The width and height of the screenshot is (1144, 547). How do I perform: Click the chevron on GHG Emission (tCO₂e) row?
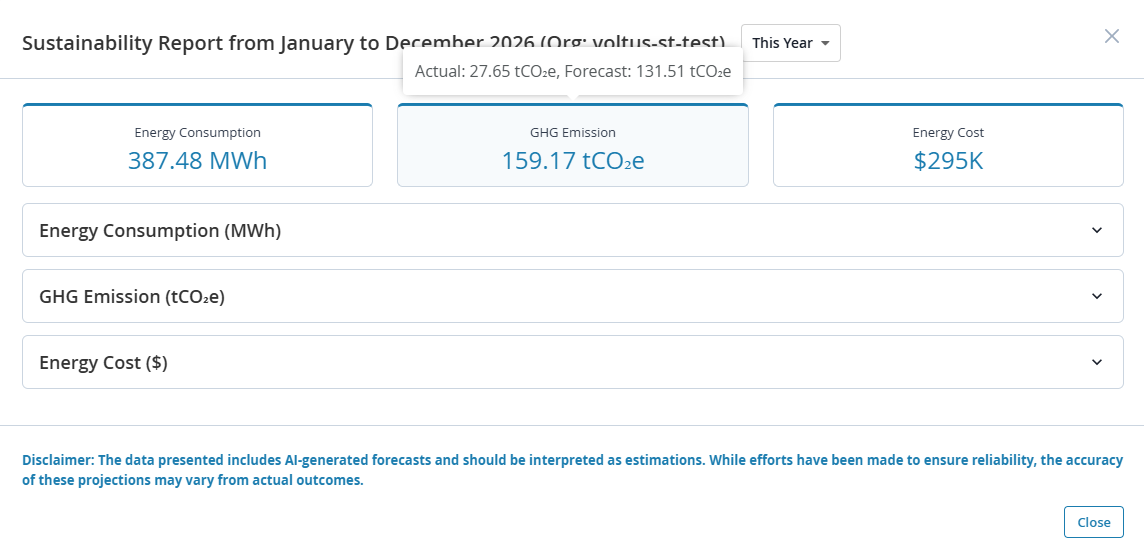(1097, 296)
